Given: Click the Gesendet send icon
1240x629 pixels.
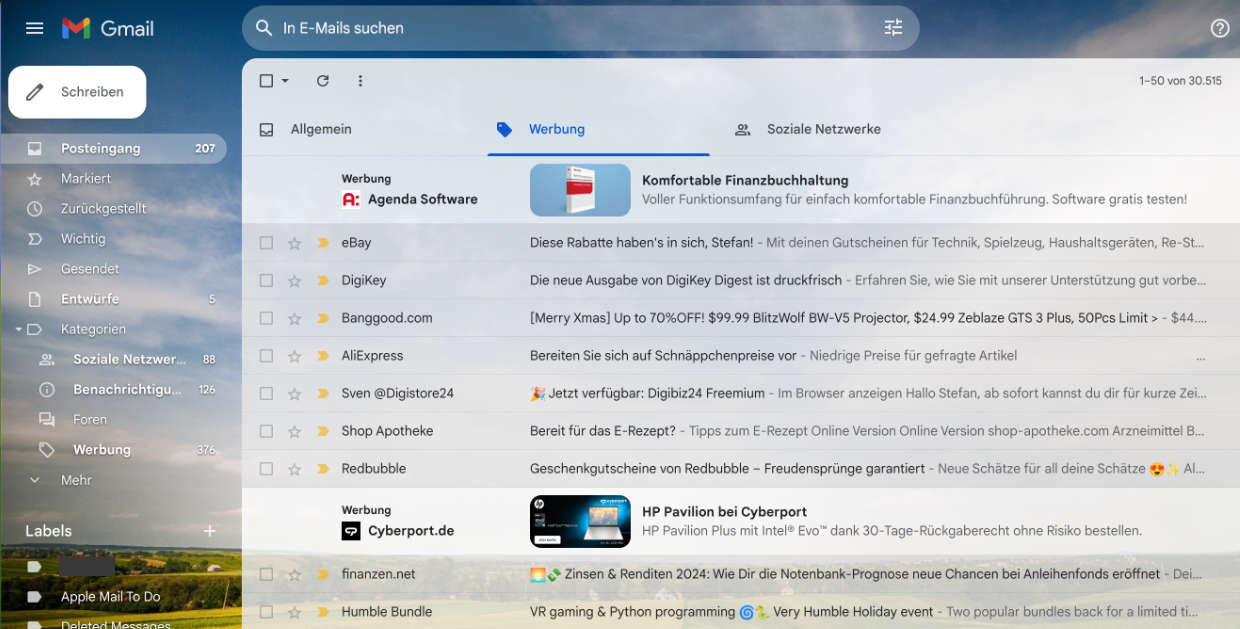Looking at the screenshot, I should [x=35, y=269].
